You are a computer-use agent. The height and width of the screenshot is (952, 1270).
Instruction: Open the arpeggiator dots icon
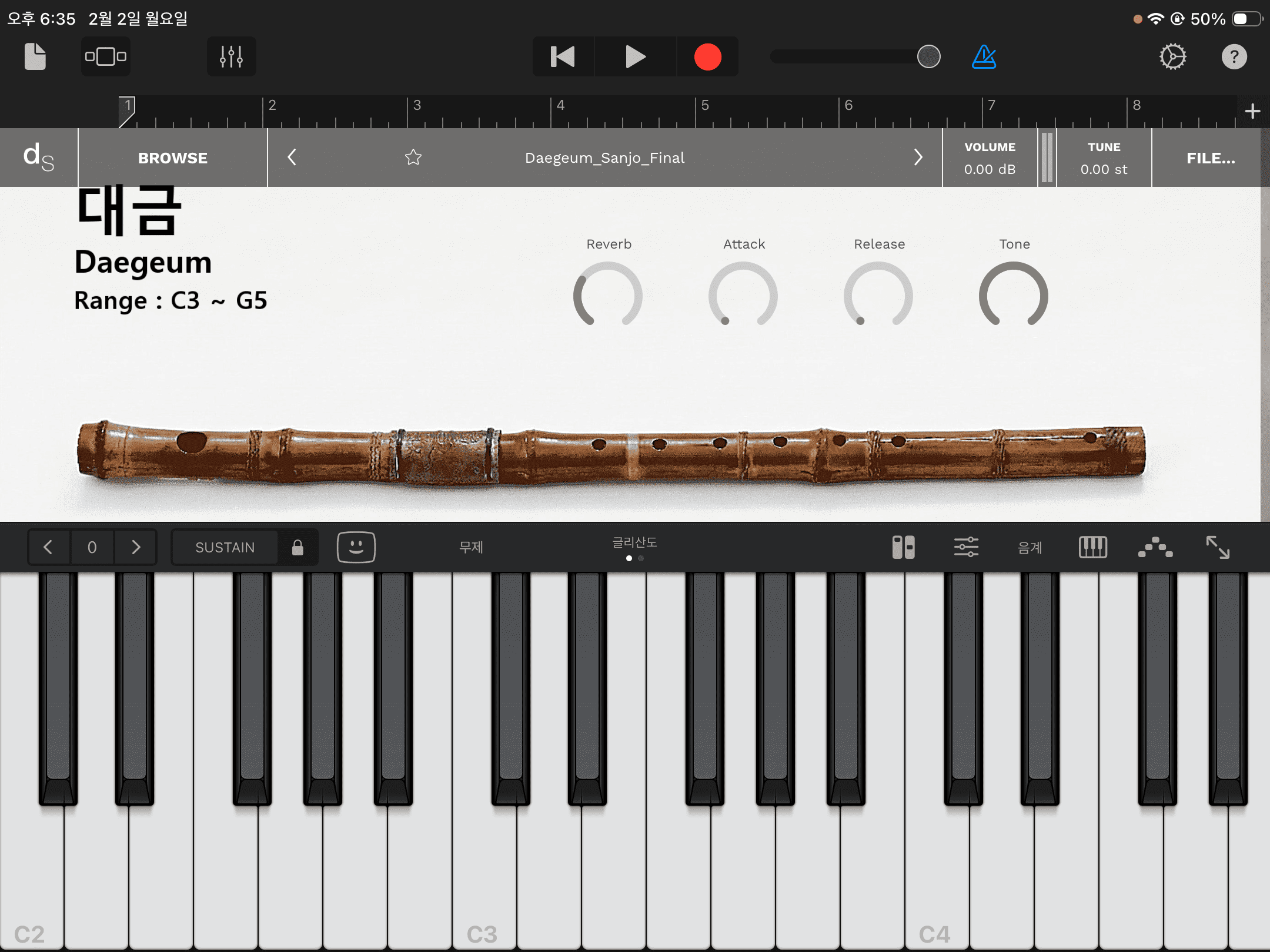pyautogui.click(x=1155, y=547)
